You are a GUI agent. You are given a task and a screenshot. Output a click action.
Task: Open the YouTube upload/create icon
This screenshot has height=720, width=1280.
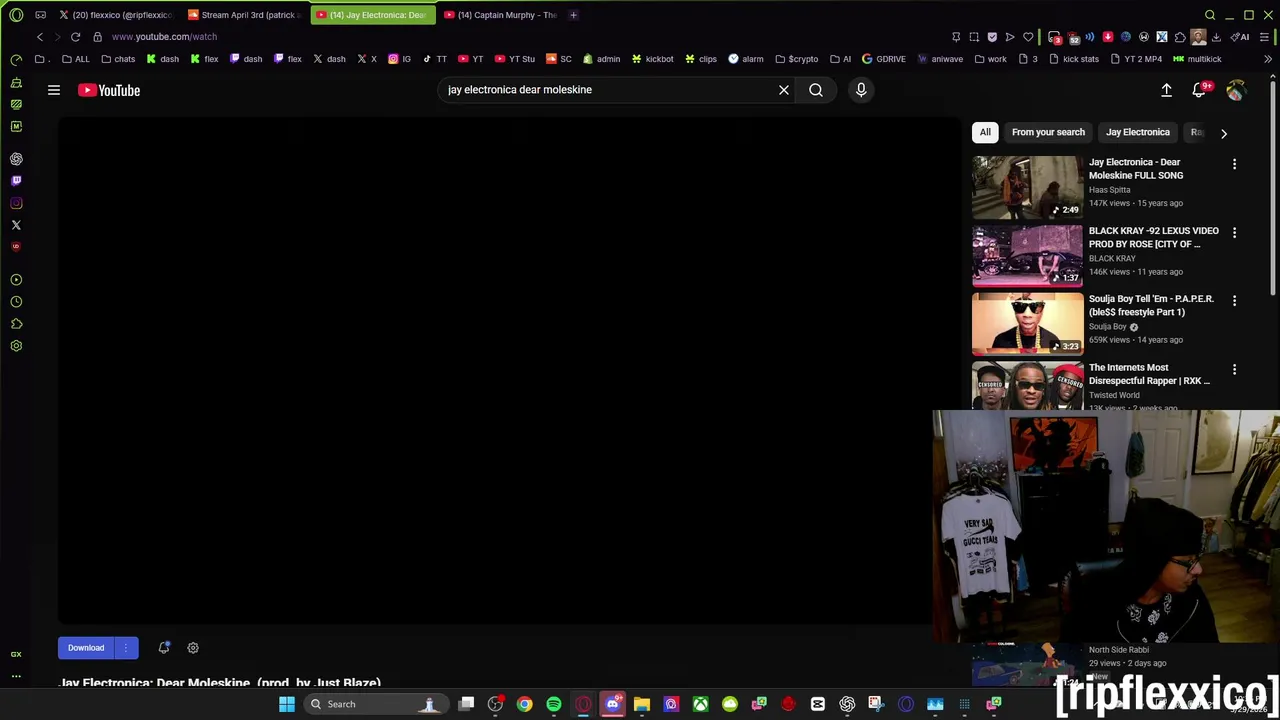(x=1166, y=90)
